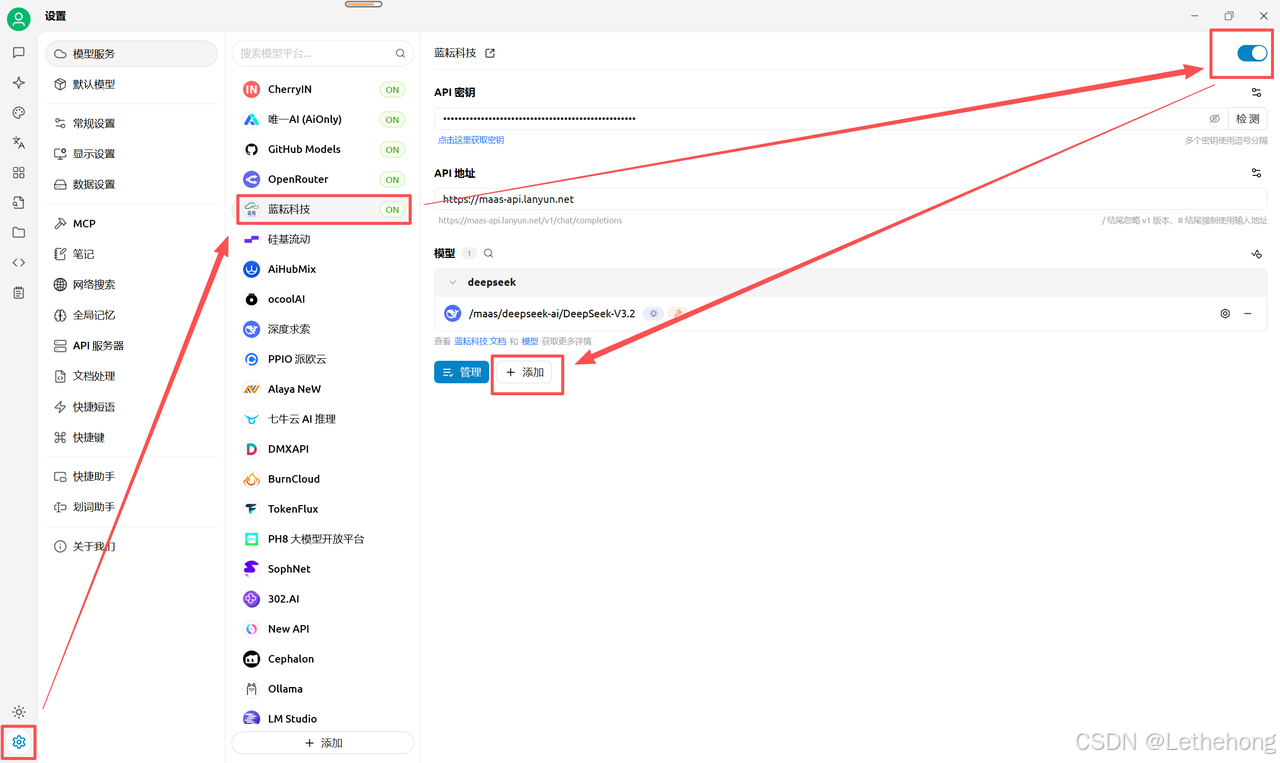Click the 管理 models button

tap(461, 372)
